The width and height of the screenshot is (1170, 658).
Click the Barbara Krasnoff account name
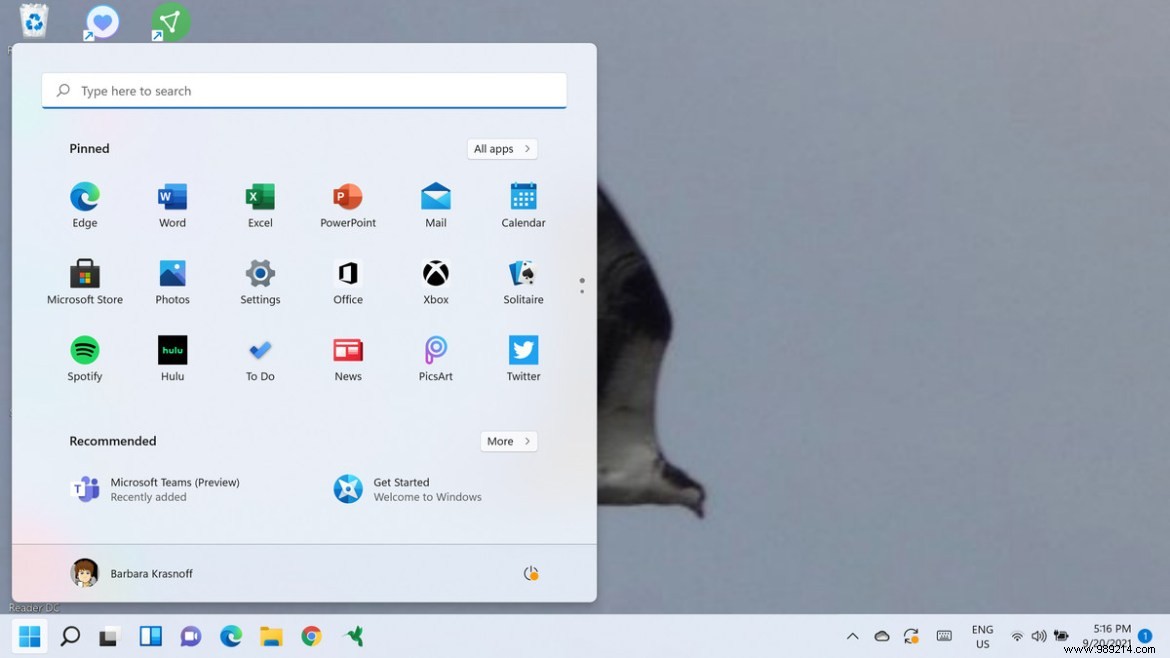pos(152,573)
